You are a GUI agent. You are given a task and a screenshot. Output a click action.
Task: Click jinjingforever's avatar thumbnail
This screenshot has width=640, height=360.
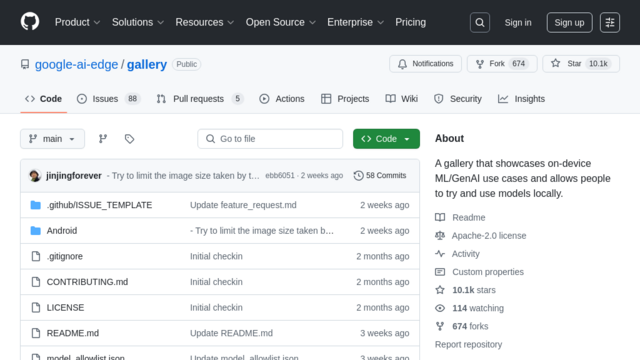click(35, 176)
